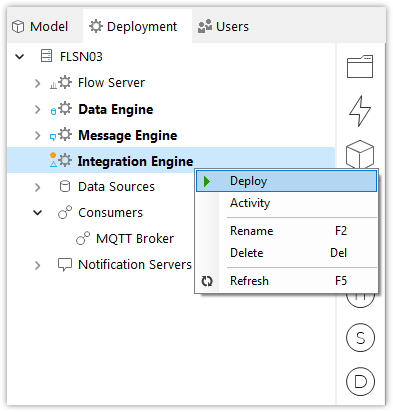Select the MQTT Broker tree item
This screenshot has width=393, height=412.
tap(135, 239)
